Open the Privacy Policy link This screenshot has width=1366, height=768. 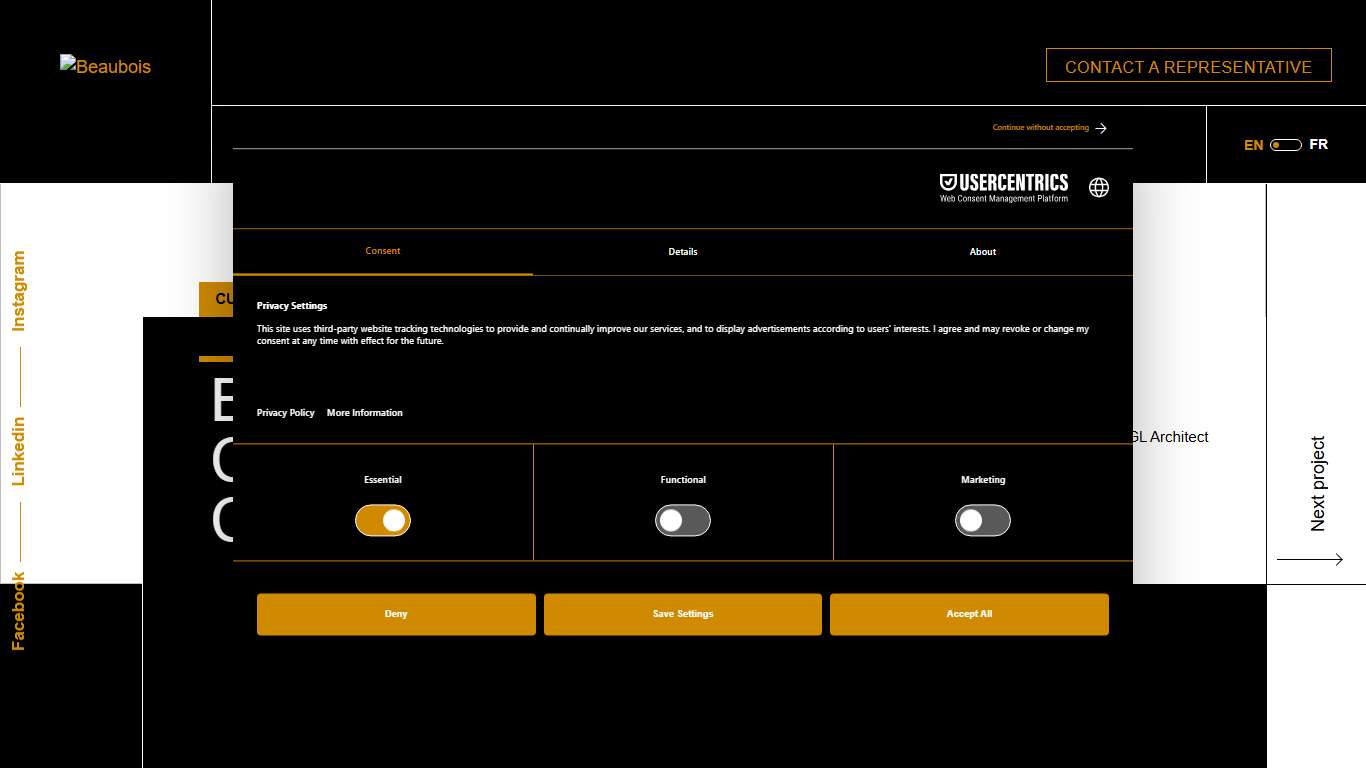point(285,413)
